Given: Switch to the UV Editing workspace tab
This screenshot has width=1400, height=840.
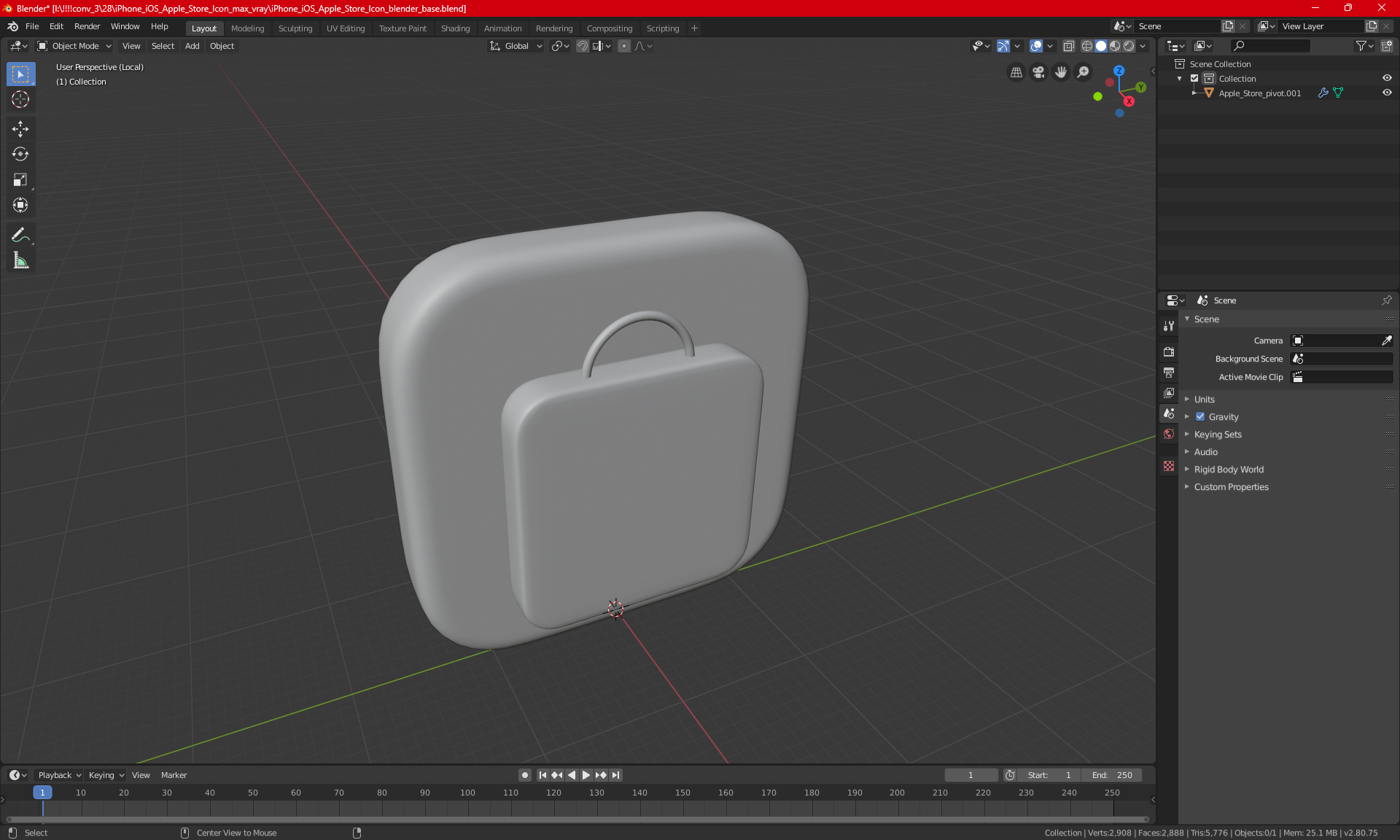Looking at the screenshot, I should tap(346, 28).
